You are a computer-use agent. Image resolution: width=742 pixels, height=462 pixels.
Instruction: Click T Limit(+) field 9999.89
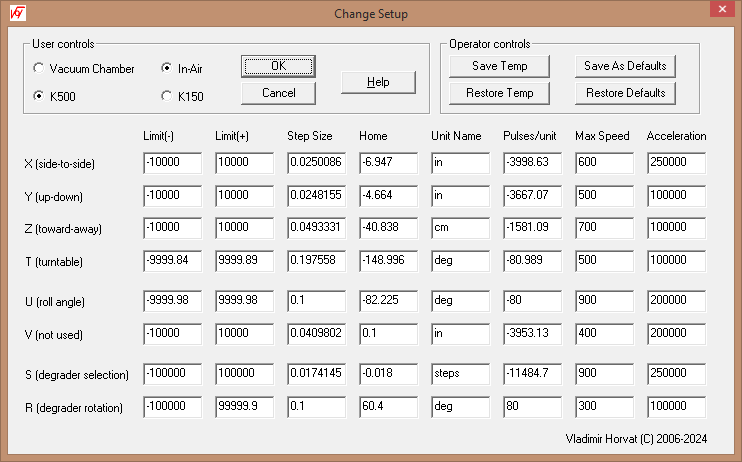tap(245, 261)
